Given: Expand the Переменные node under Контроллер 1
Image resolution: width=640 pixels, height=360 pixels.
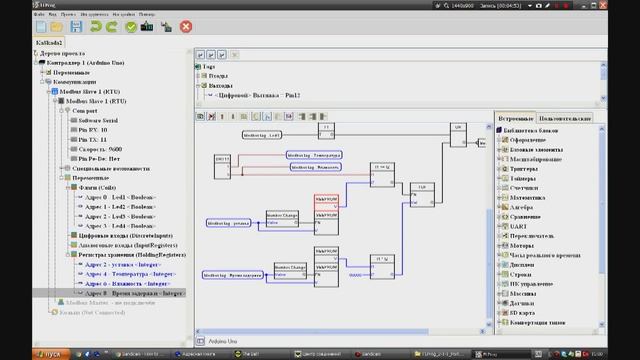Looking at the screenshot, I should point(42,72).
